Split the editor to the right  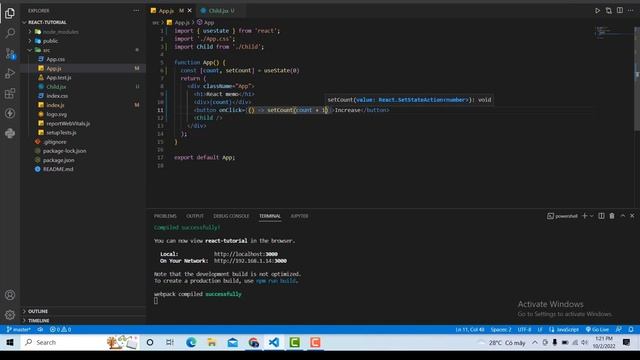click(x=620, y=11)
